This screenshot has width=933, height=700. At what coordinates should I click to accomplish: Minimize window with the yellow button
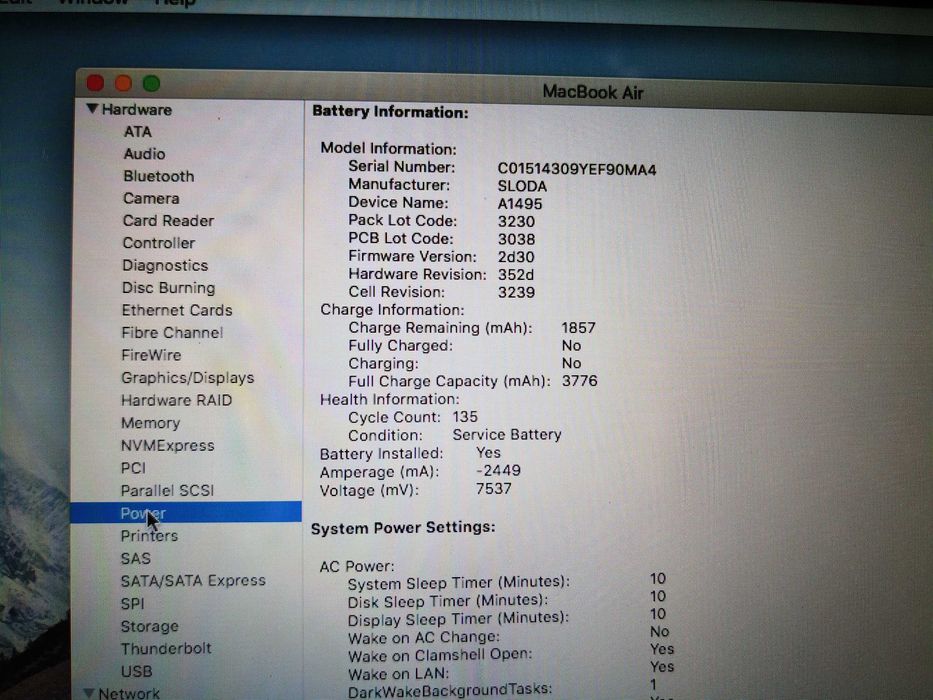pos(123,83)
